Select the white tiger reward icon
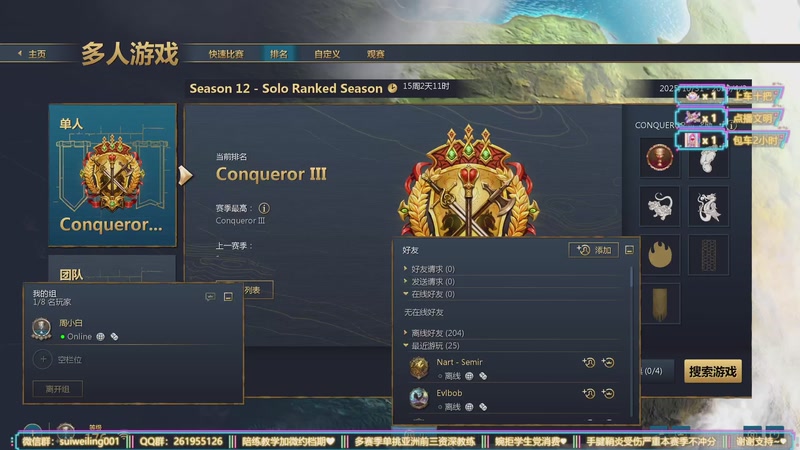This screenshot has height=450, width=800. (659, 206)
